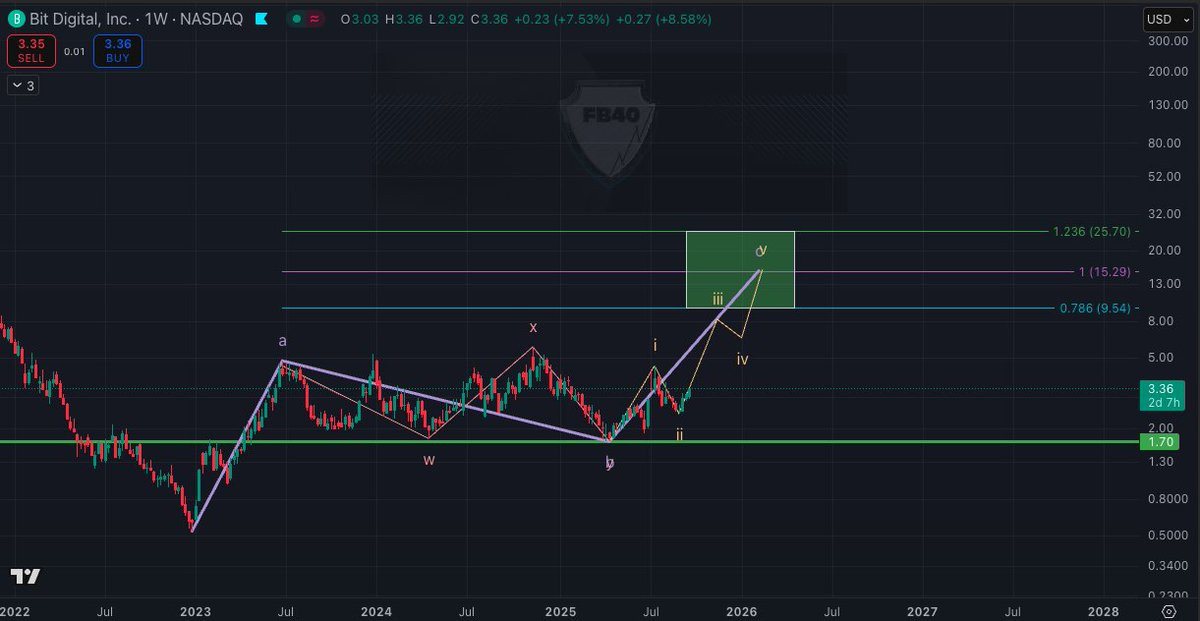The image size is (1200, 621).
Task: Select the wave label 'ii' near 2.00
Action: 680,434
